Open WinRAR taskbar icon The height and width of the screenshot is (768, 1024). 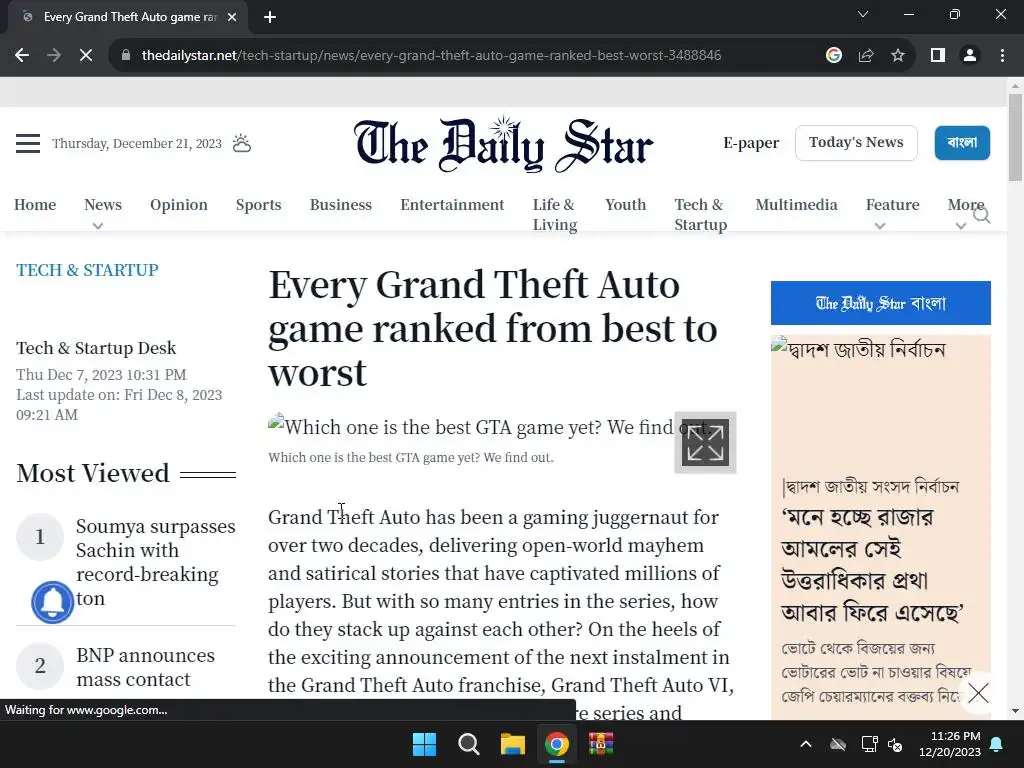pyautogui.click(x=601, y=744)
